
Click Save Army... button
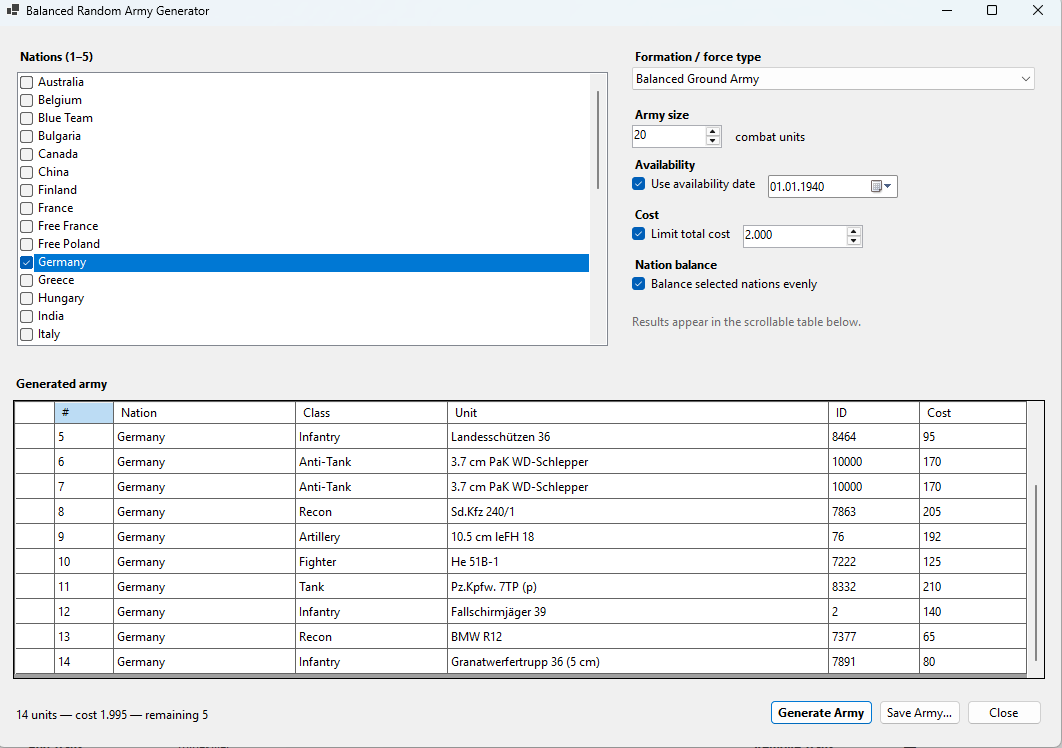click(x=919, y=713)
